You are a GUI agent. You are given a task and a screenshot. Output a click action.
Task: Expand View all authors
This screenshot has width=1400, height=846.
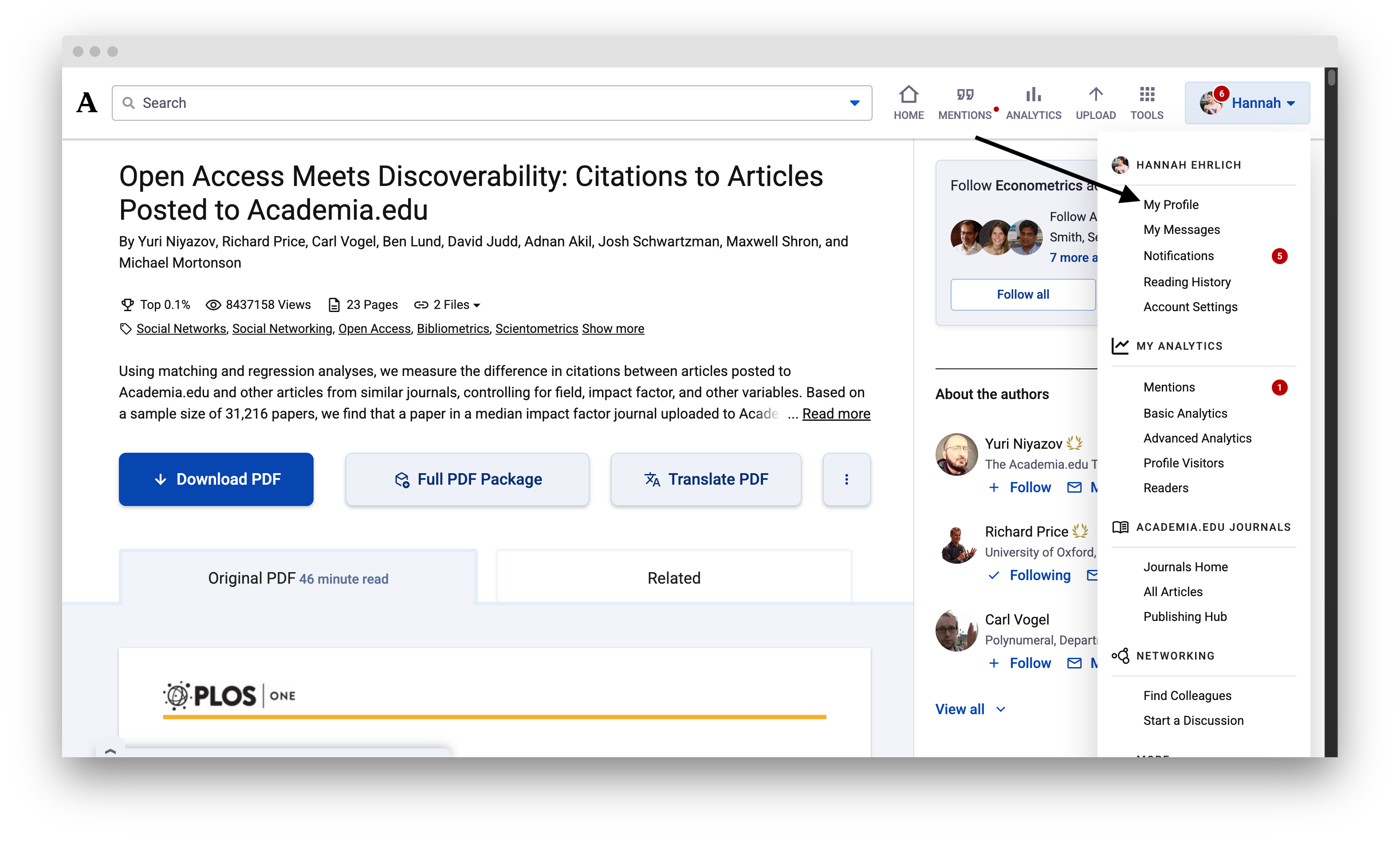pyautogui.click(x=970, y=709)
